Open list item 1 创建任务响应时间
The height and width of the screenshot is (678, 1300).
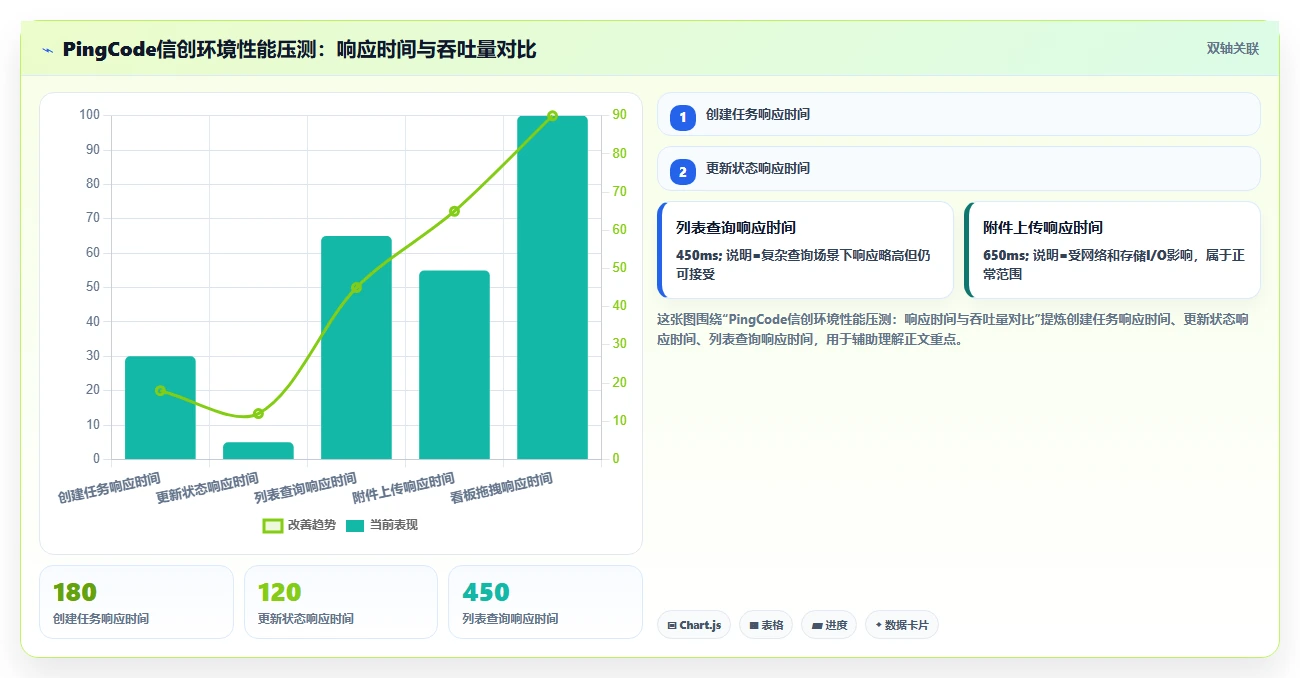pos(958,114)
